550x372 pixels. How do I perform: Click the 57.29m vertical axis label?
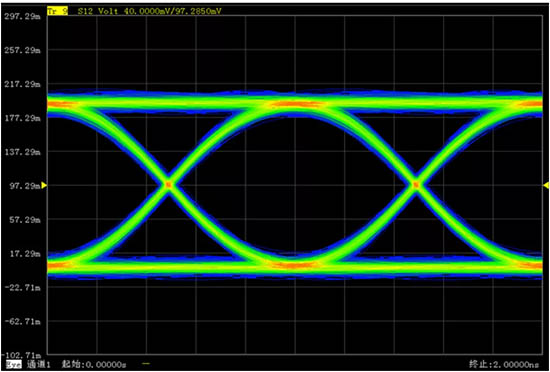25,220
